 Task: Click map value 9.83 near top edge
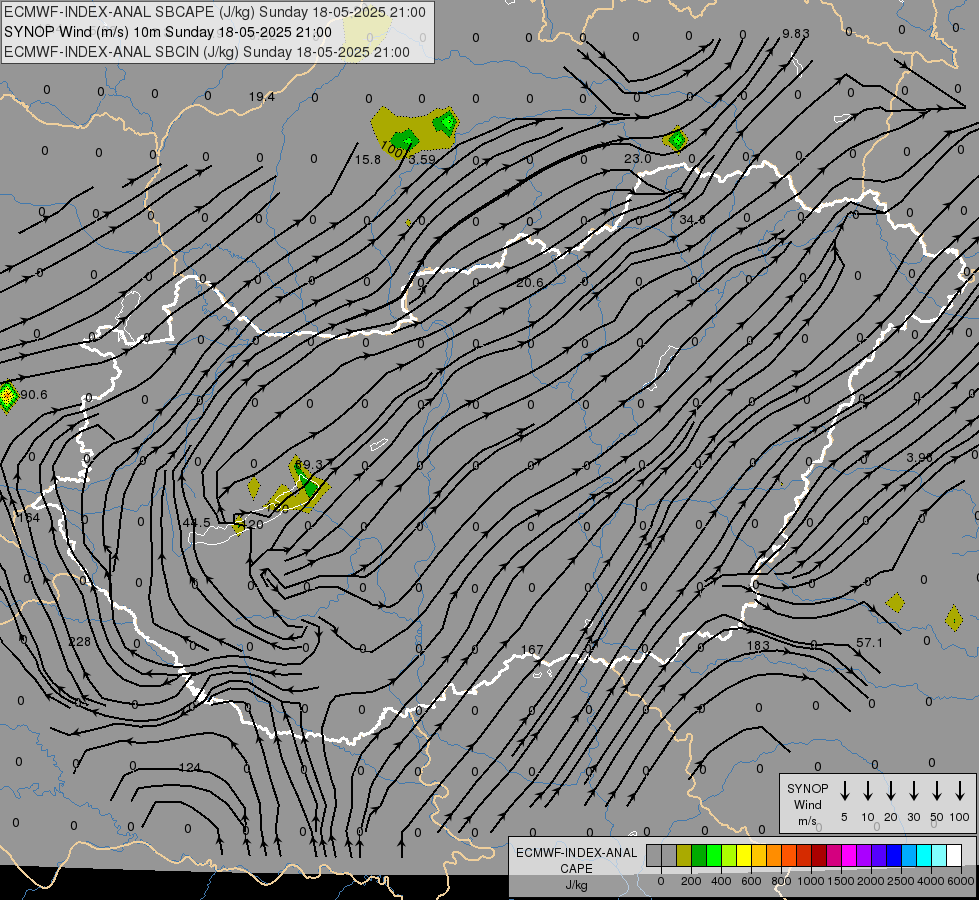795,33
